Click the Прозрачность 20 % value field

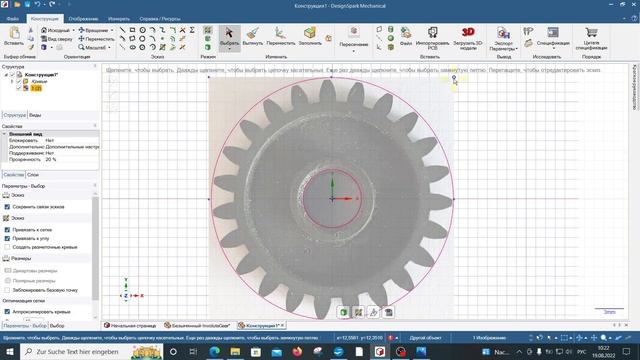point(72,160)
